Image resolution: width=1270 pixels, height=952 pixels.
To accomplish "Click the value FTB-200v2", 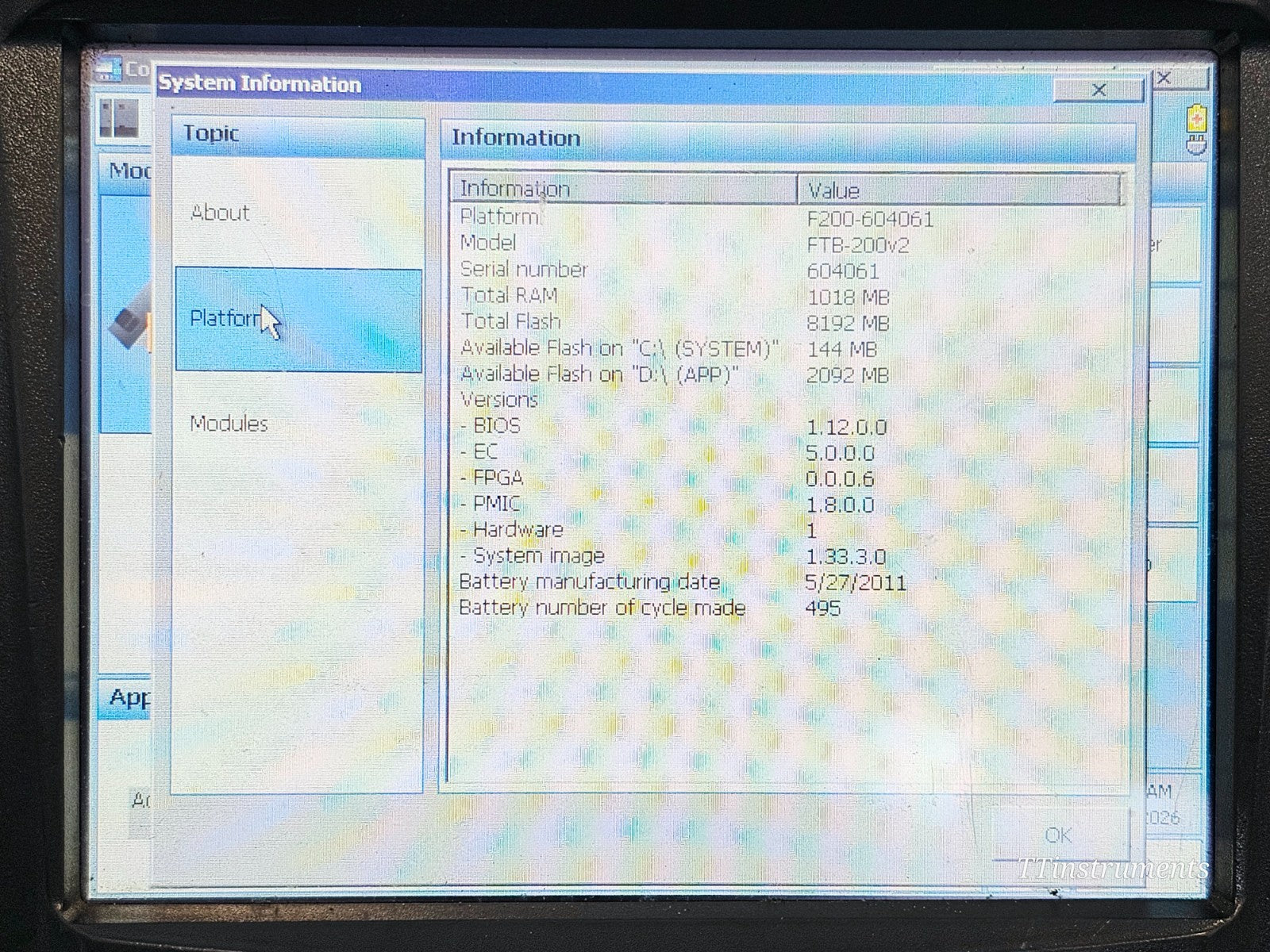I will click(856, 245).
